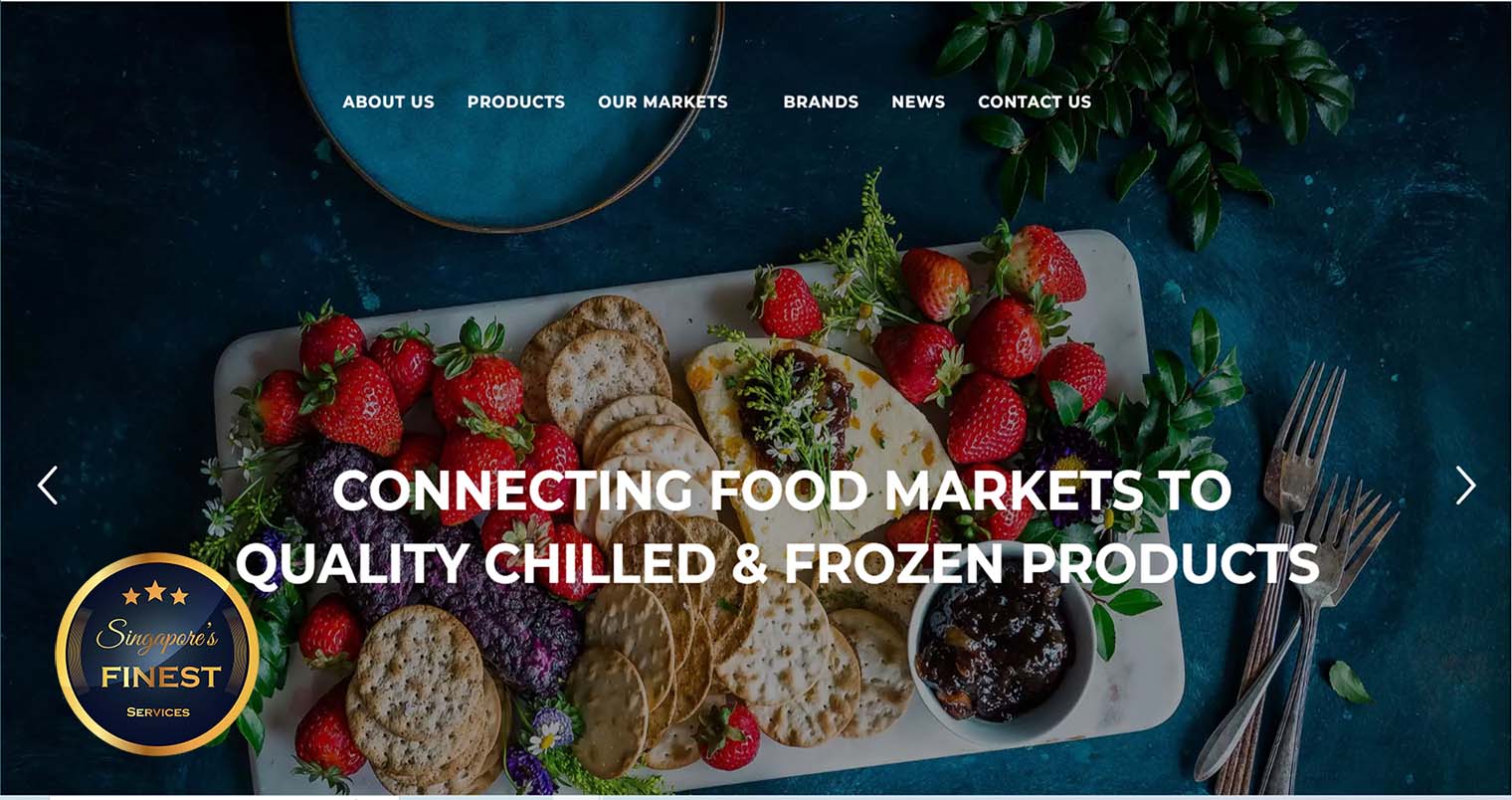Click the Connecting Food Markets headline
This screenshot has width=1512, height=800.
(x=781, y=490)
